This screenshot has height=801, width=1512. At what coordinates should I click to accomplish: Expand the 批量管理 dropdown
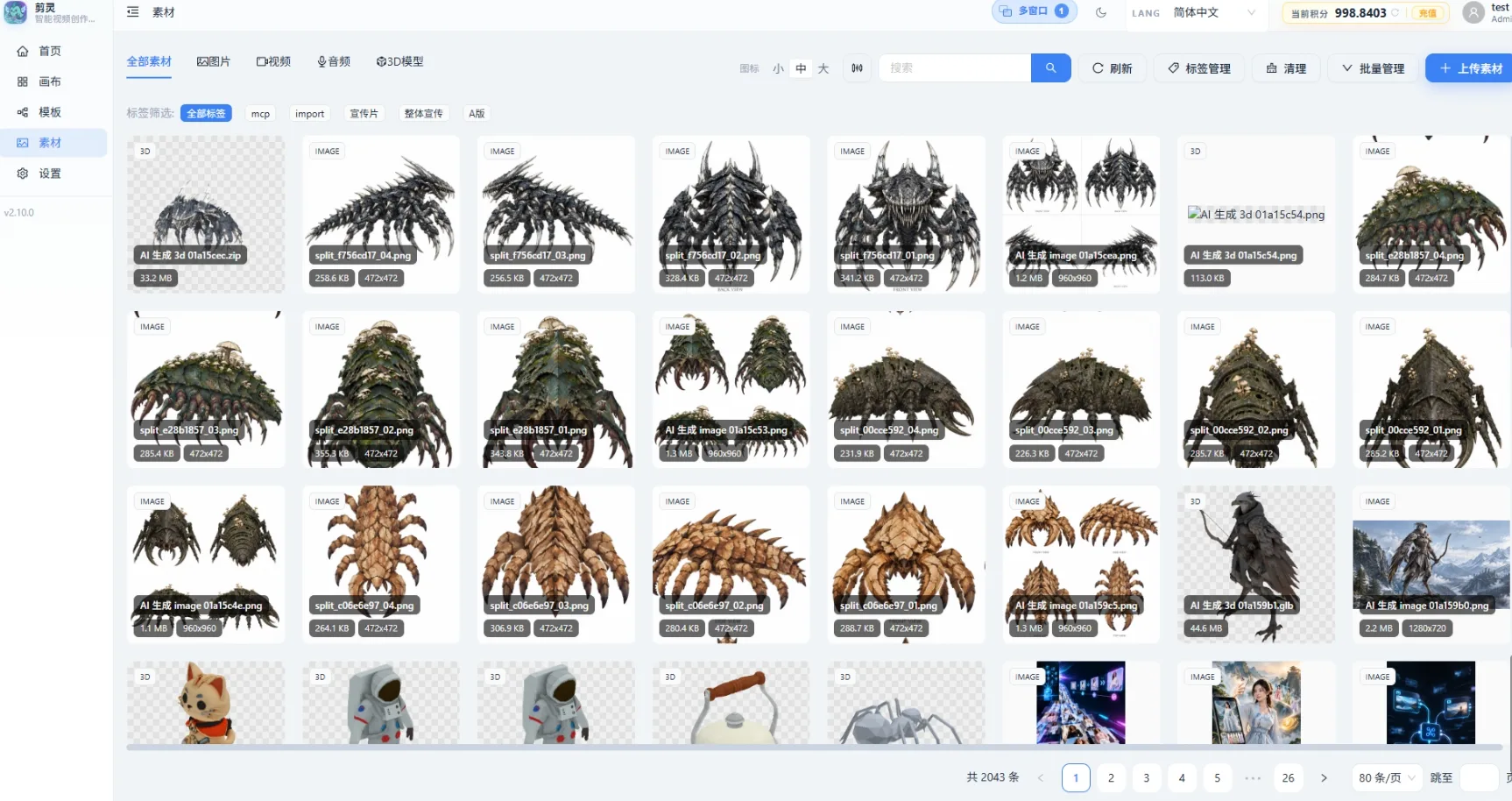coord(1373,68)
